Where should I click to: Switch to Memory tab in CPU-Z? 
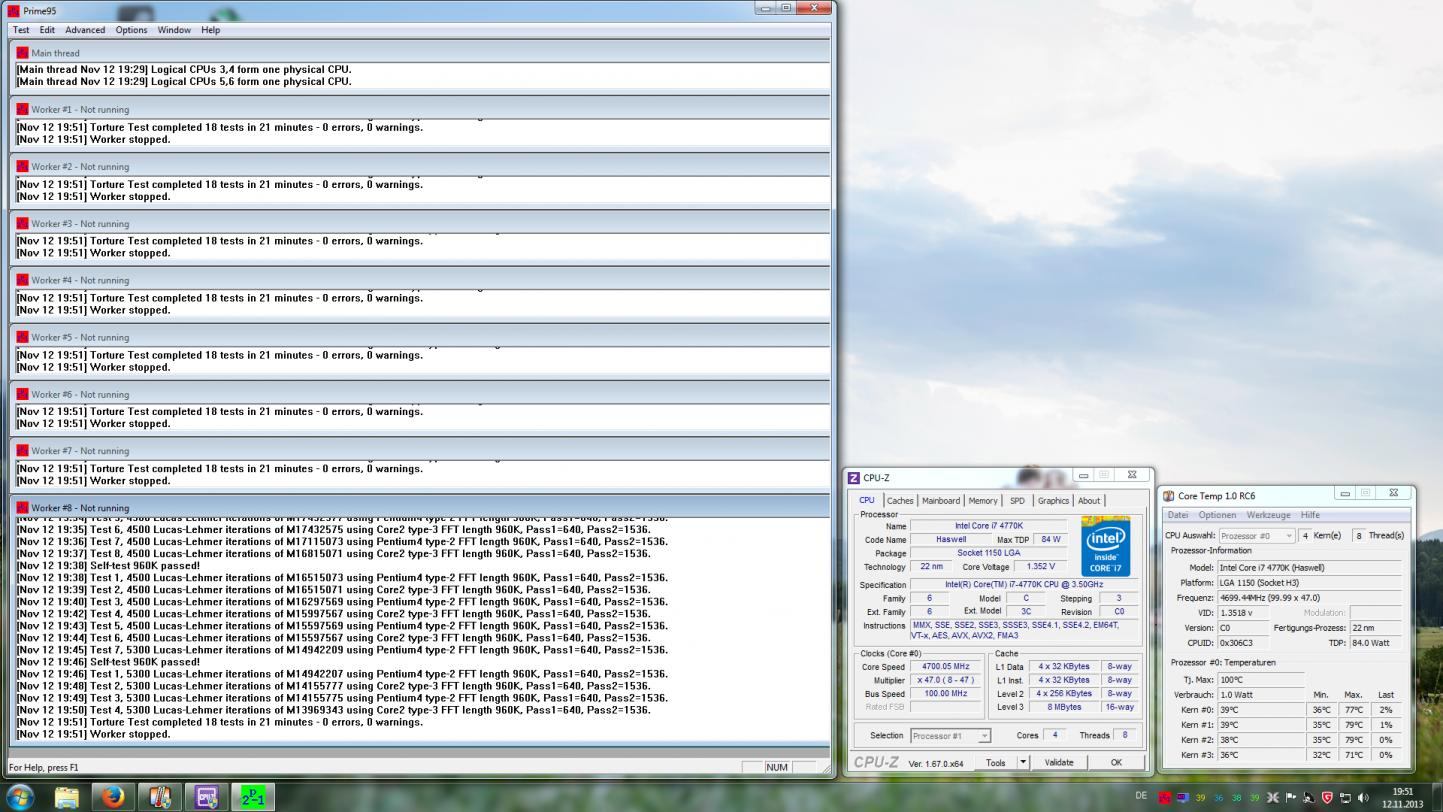pos(983,501)
